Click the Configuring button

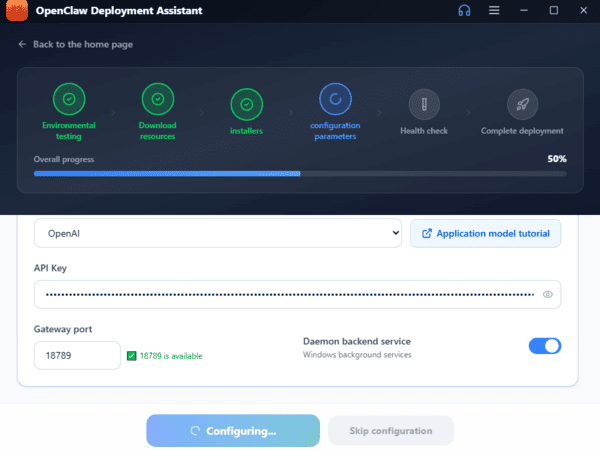(x=233, y=431)
